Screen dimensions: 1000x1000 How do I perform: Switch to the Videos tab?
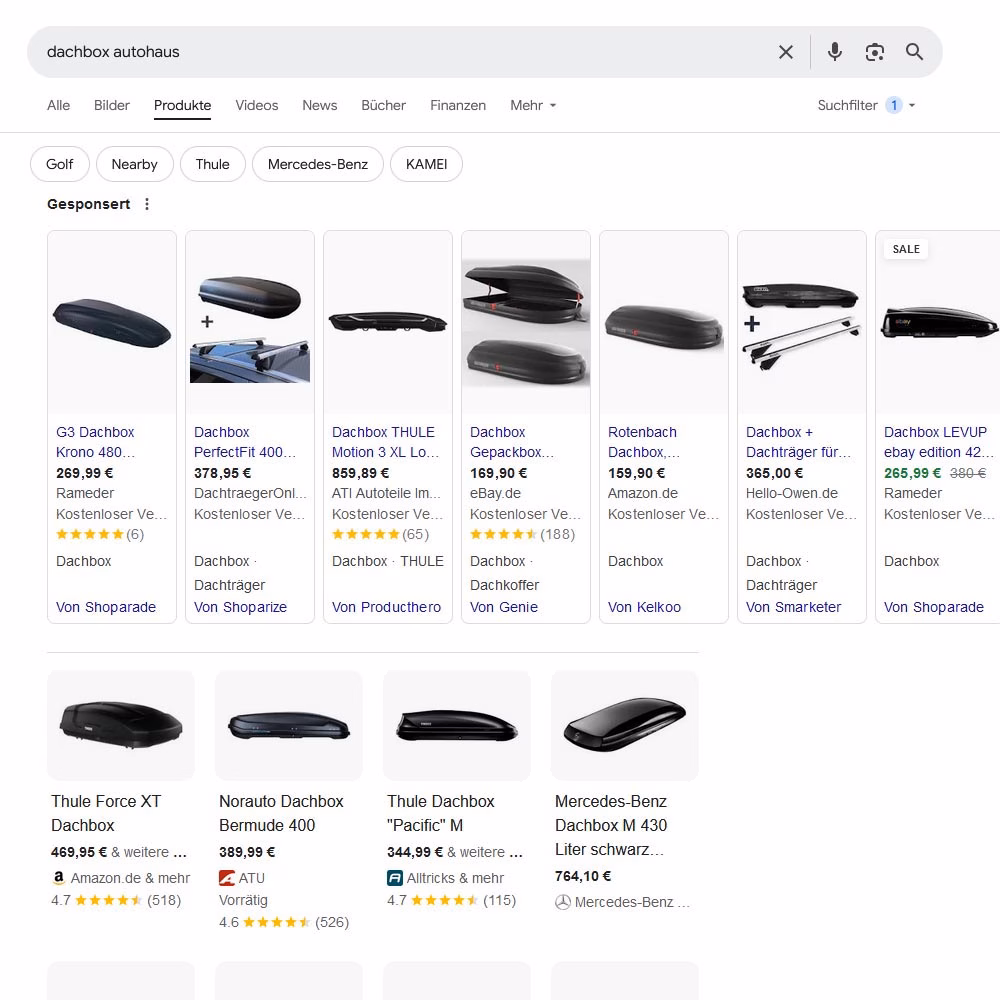[256, 105]
